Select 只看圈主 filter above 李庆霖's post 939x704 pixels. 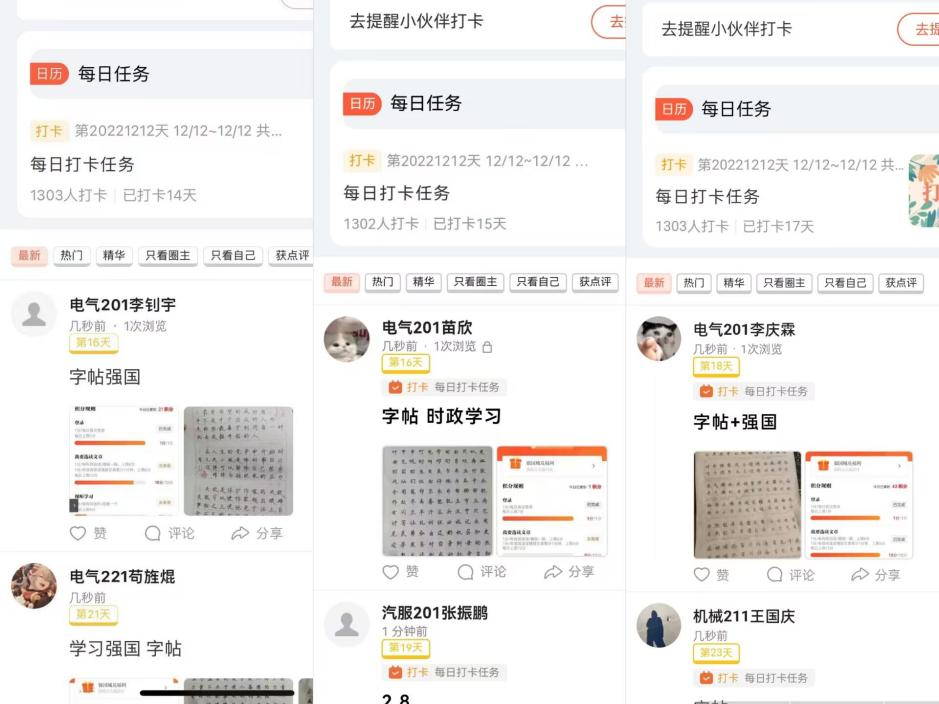tap(784, 283)
